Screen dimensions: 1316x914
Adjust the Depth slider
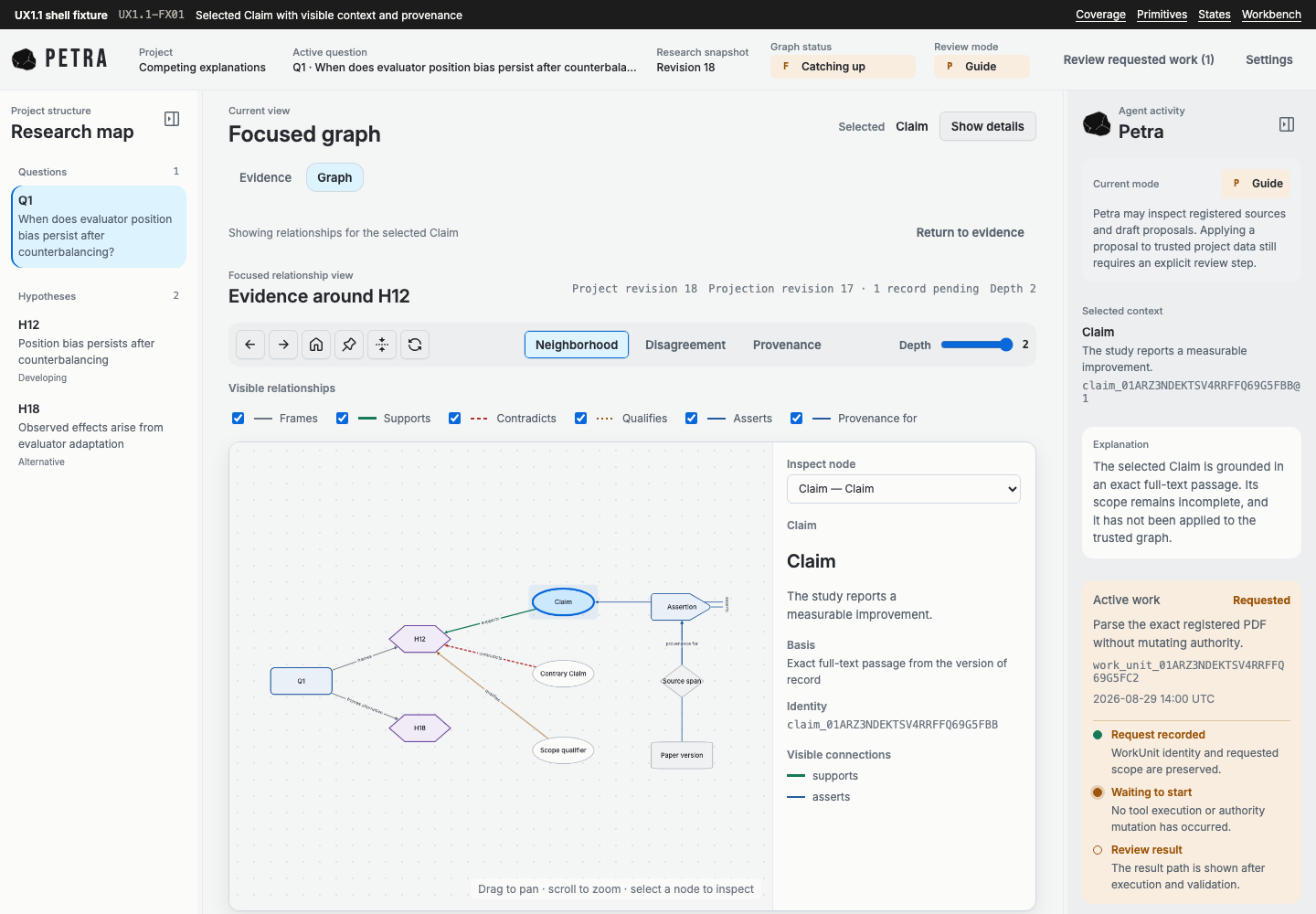(x=977, y=345)
